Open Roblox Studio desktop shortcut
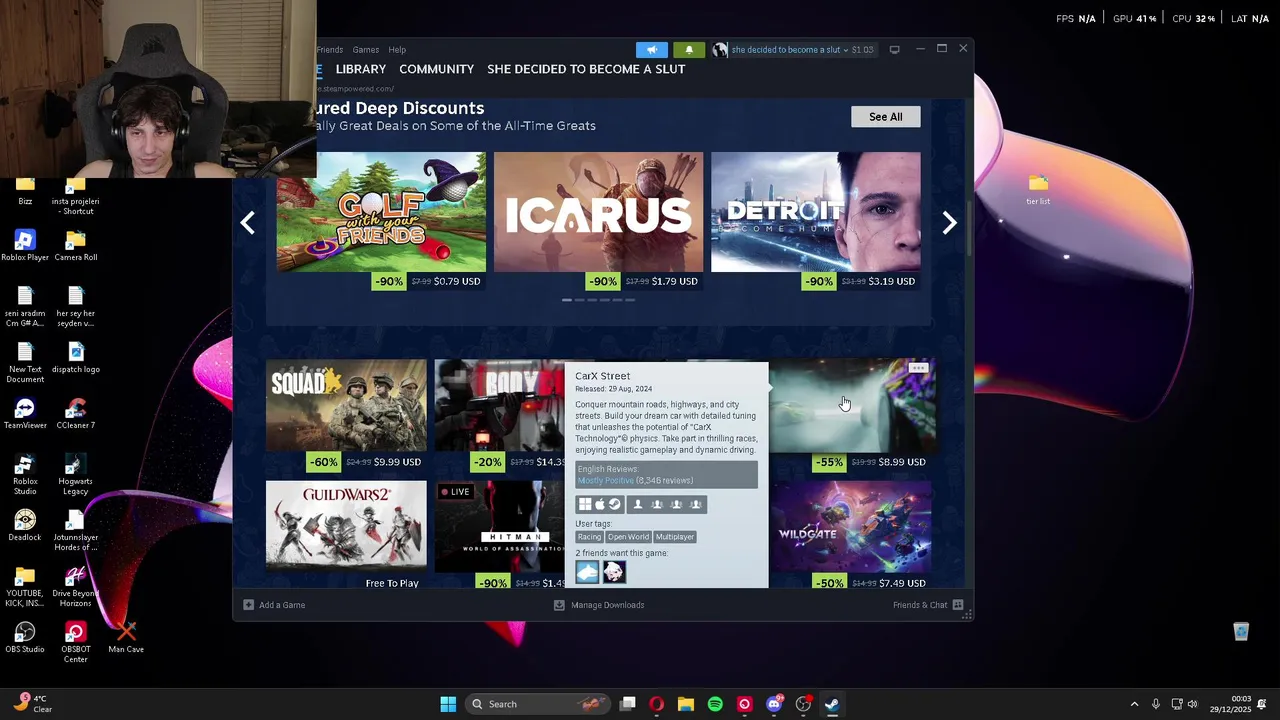Image resolution: width=1280 pixels, height=720 pixels. click(x=25, y=474)
